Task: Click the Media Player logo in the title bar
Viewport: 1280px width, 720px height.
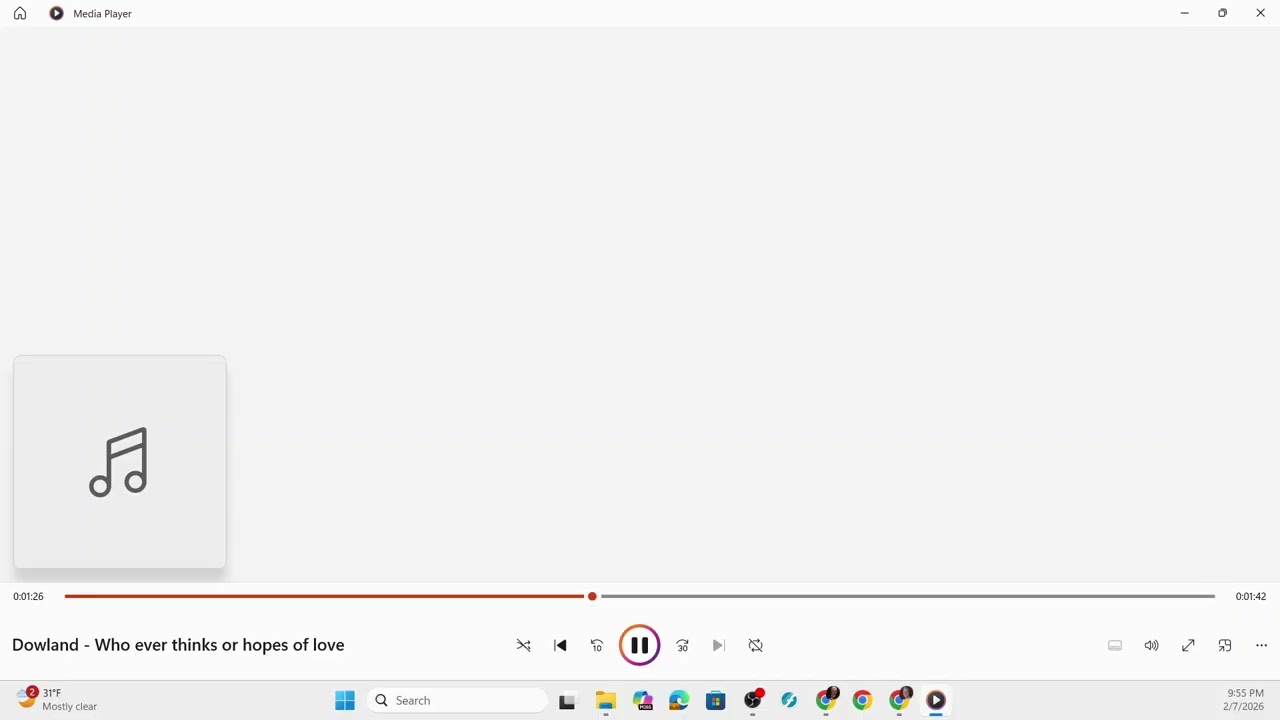Action: click(x=56, y=14)
